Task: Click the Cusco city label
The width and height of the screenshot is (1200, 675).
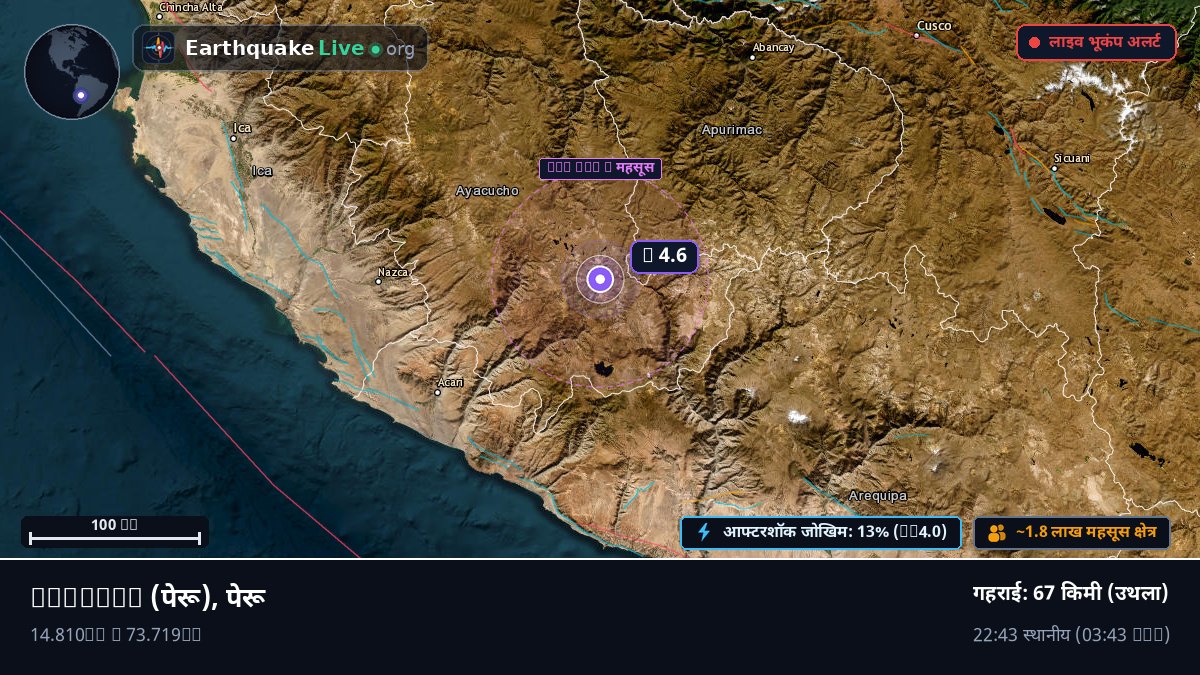Action: 934,25
